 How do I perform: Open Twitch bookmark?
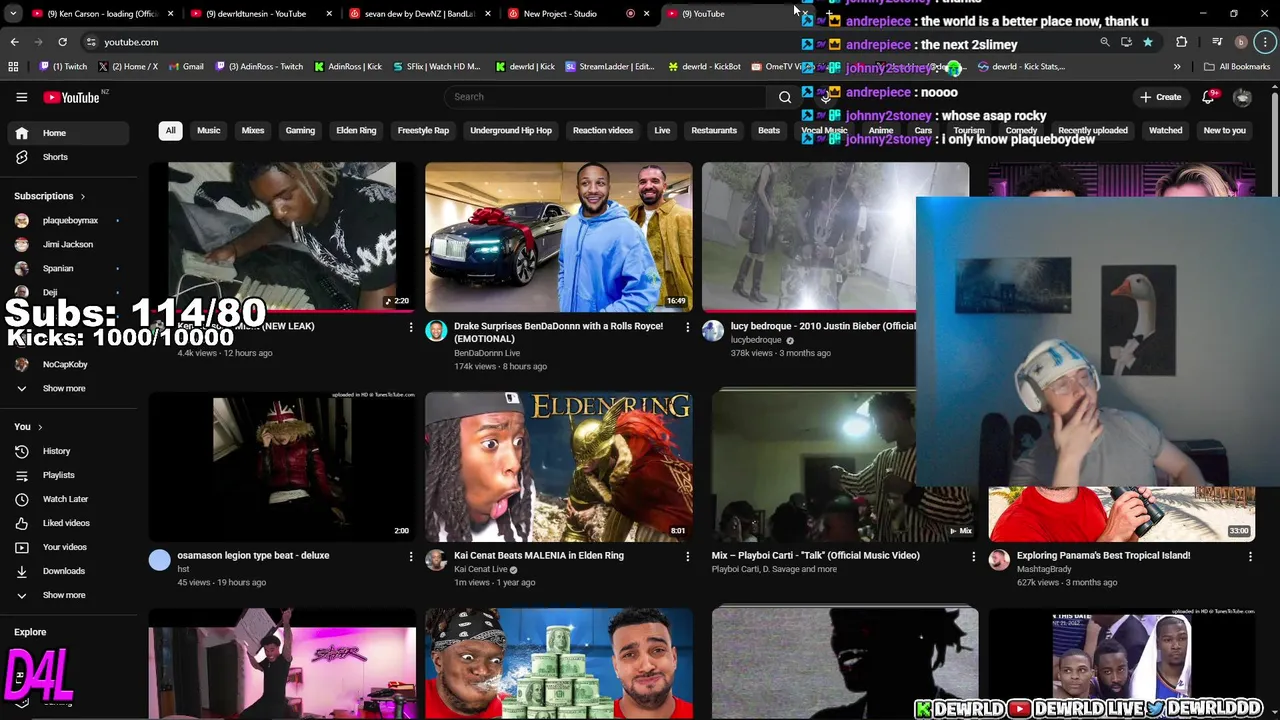pyautogui.click(x=62, y=67)
